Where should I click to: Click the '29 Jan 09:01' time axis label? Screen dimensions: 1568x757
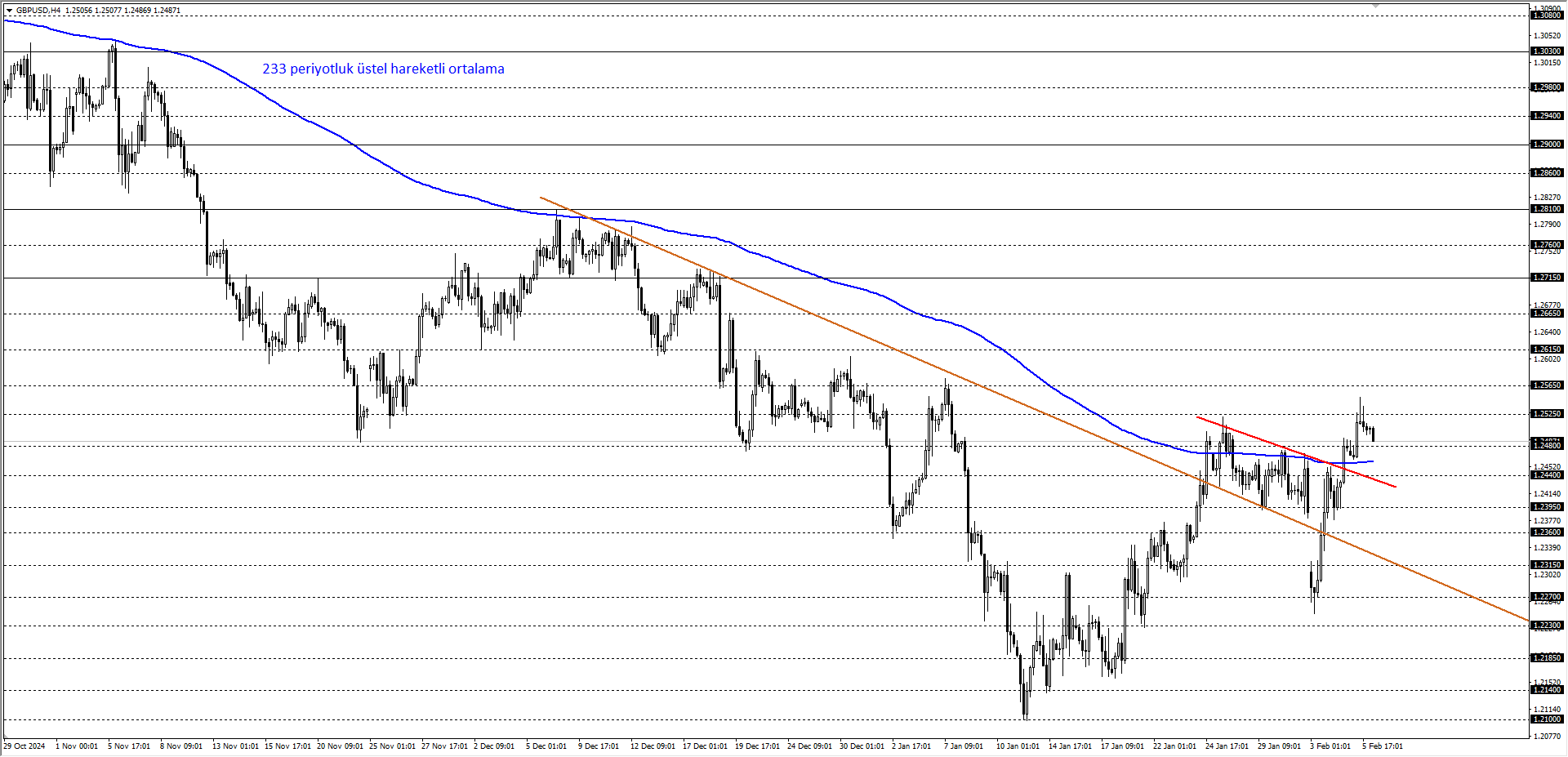[x=1280, y=746]
